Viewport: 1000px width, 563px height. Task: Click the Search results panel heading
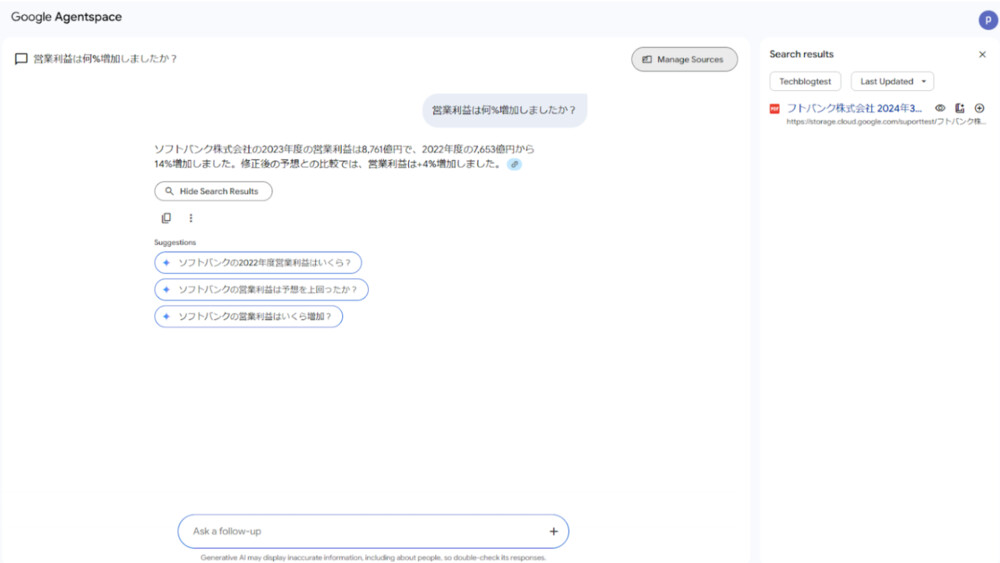point(801,54)
